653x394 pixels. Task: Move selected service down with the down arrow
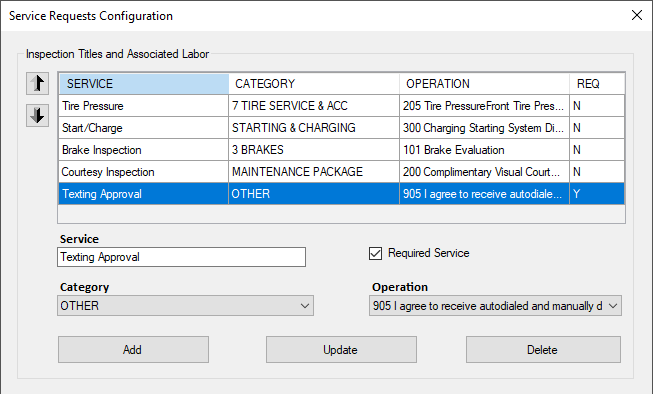(x=37, y=115)
